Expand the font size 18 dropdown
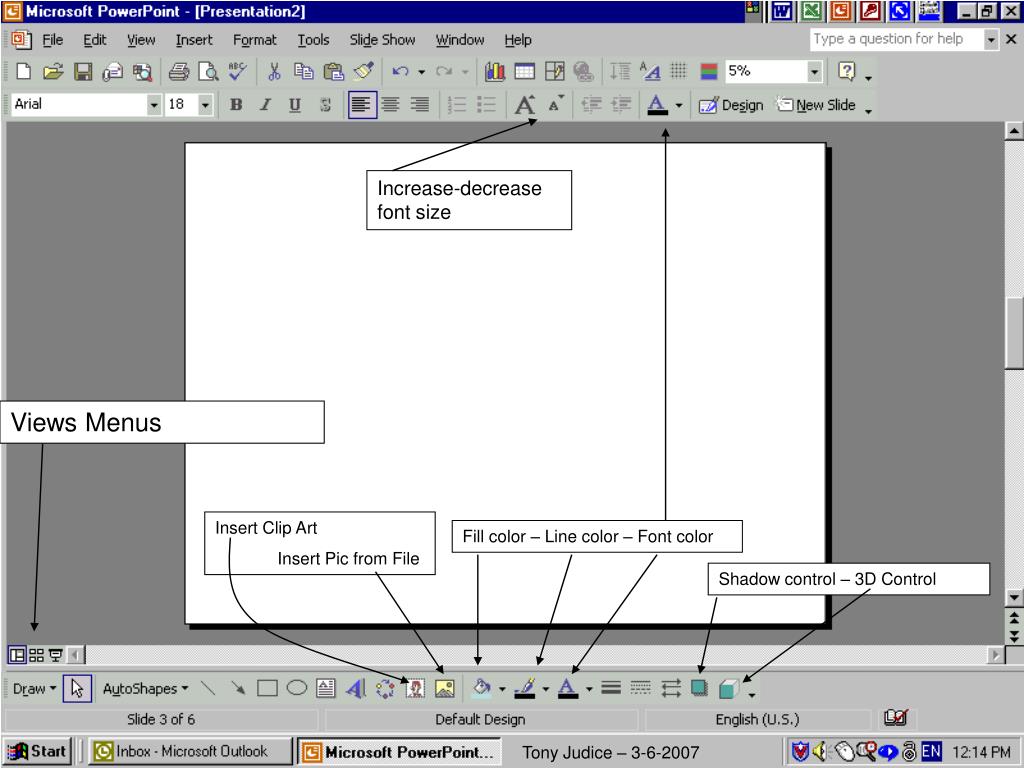This screenshot has height=768, width=1024. click(x=205, y=104)
